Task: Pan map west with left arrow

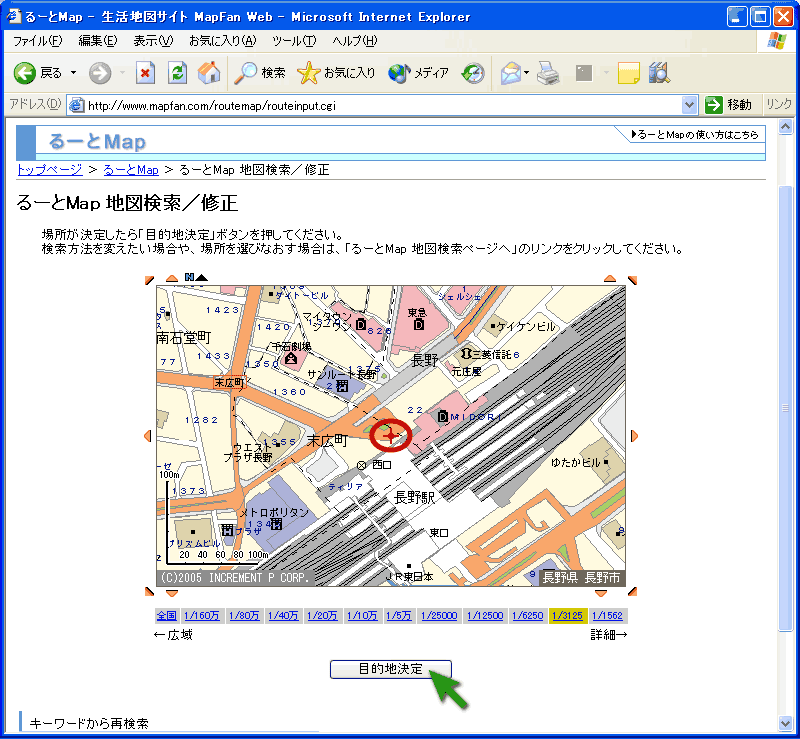Action: pos(148,436)
